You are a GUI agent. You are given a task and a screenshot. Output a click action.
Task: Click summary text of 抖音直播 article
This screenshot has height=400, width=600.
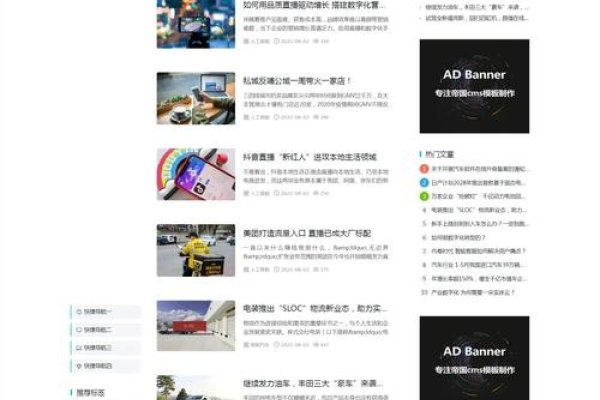tap(316, 176)
